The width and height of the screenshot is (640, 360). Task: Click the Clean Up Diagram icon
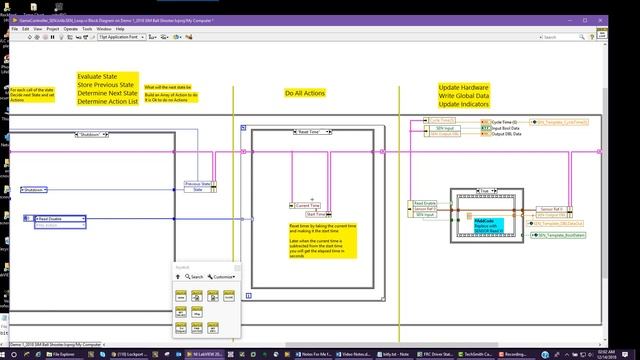tap(189, 37)
